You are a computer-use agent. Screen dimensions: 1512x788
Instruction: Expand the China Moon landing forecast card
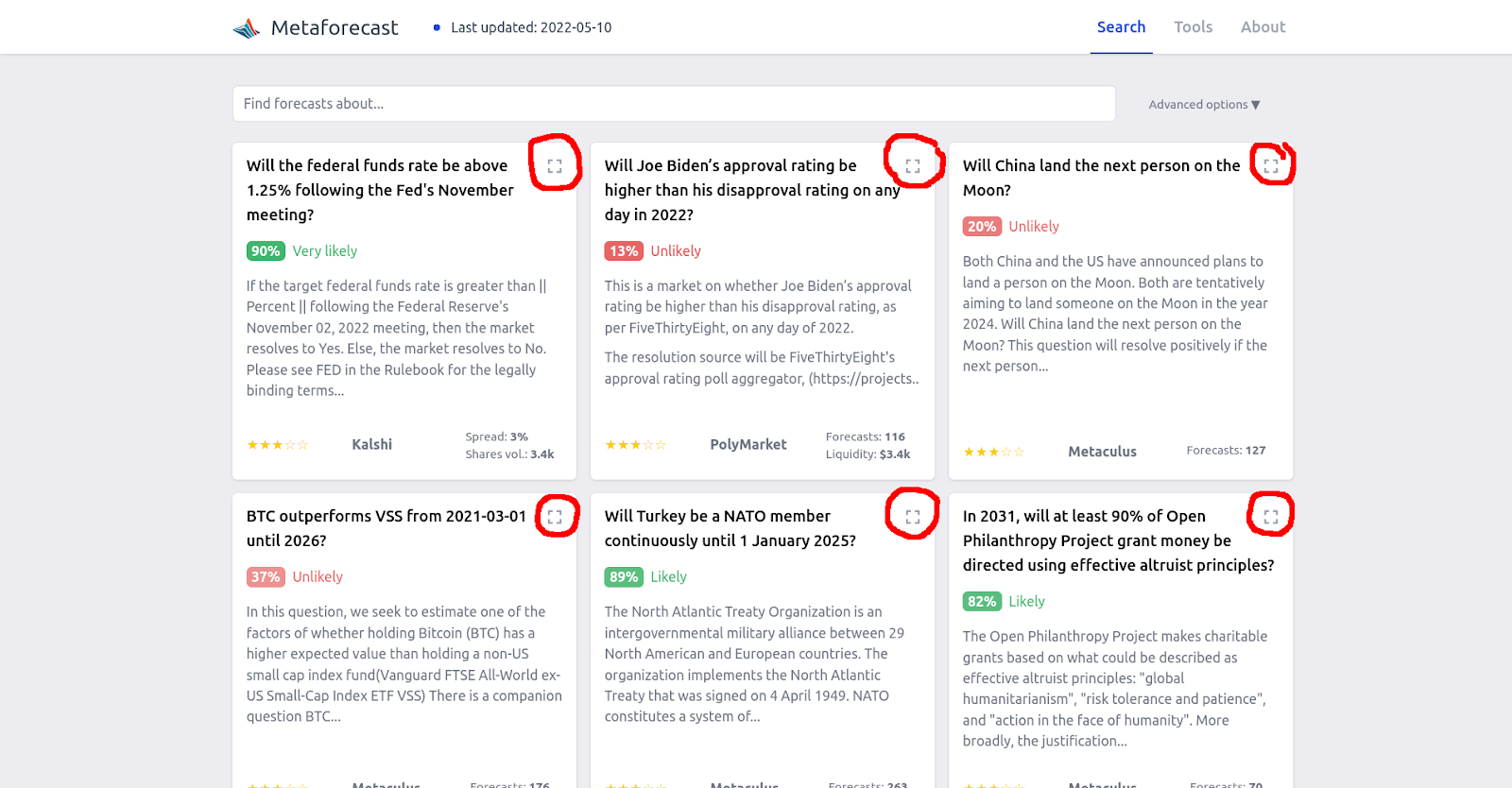pyautogui.click(x=1271, y=166)
